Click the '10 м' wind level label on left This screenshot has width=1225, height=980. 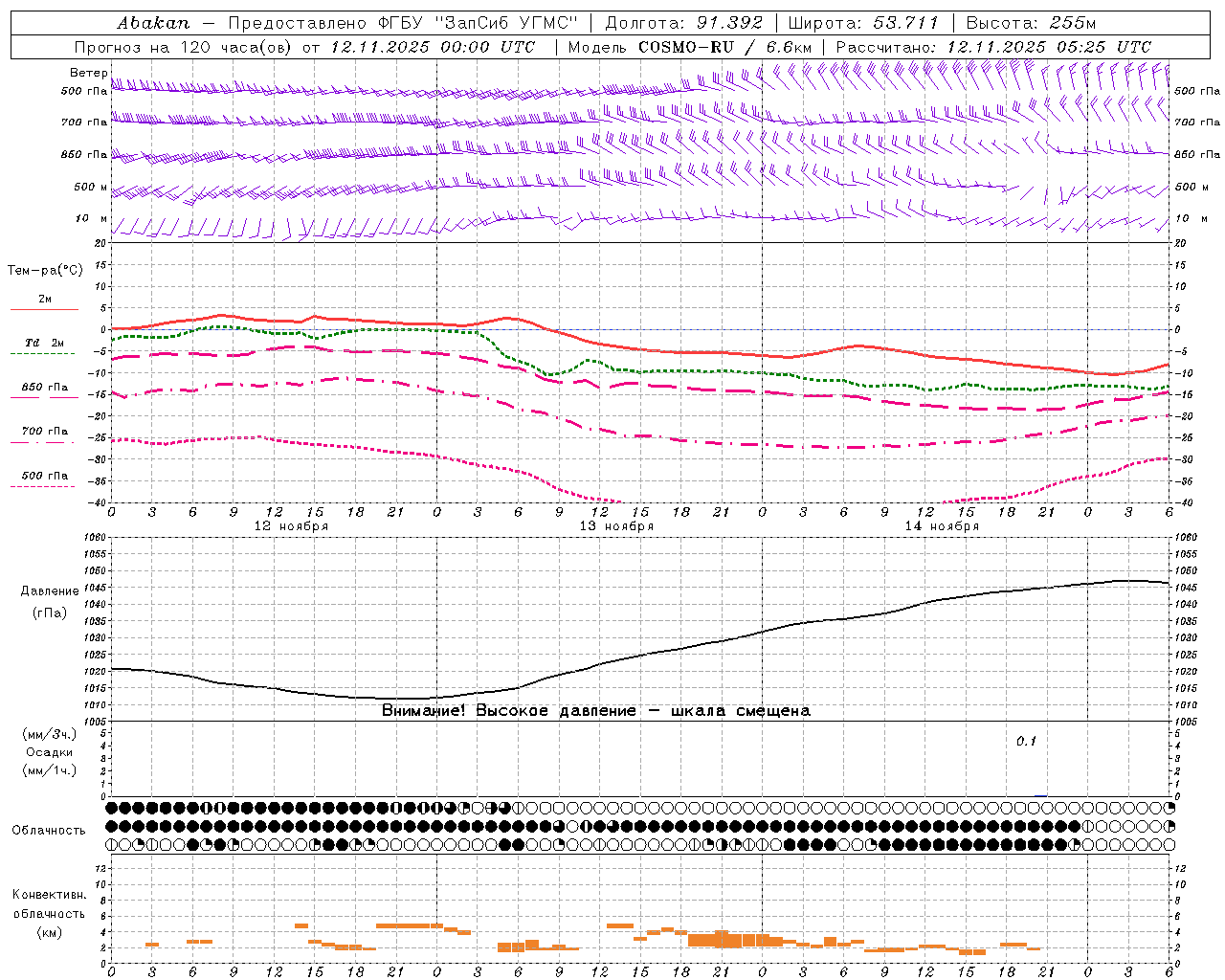(92, 219)
